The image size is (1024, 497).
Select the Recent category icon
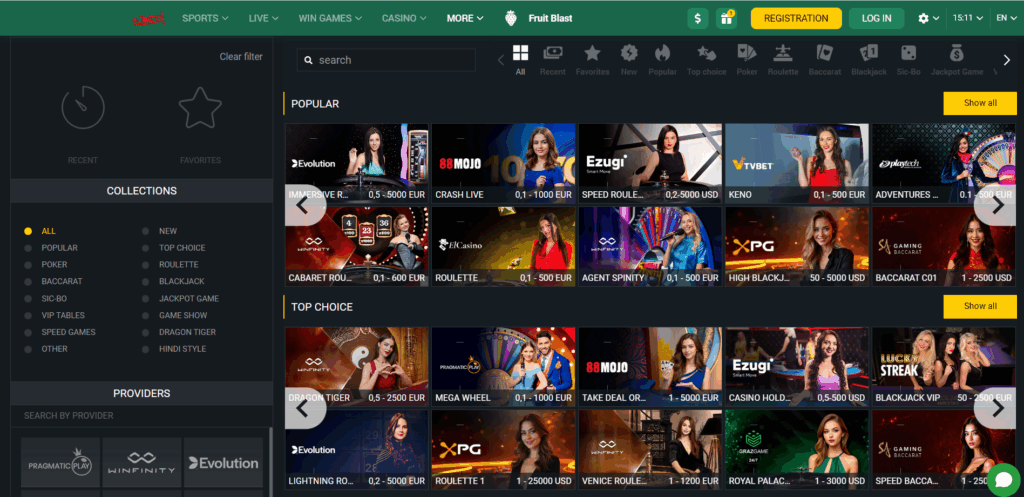(552, 53)
